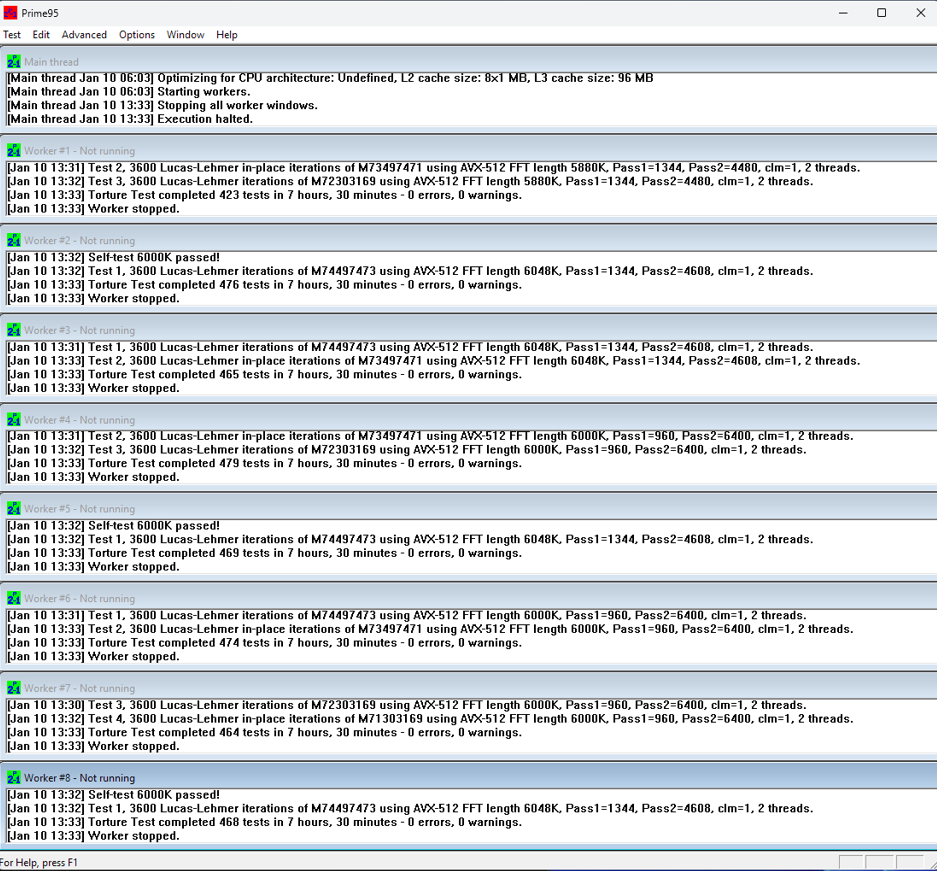Click Worker #4 Test 2 Pass1=960 line

pos(430,436)
